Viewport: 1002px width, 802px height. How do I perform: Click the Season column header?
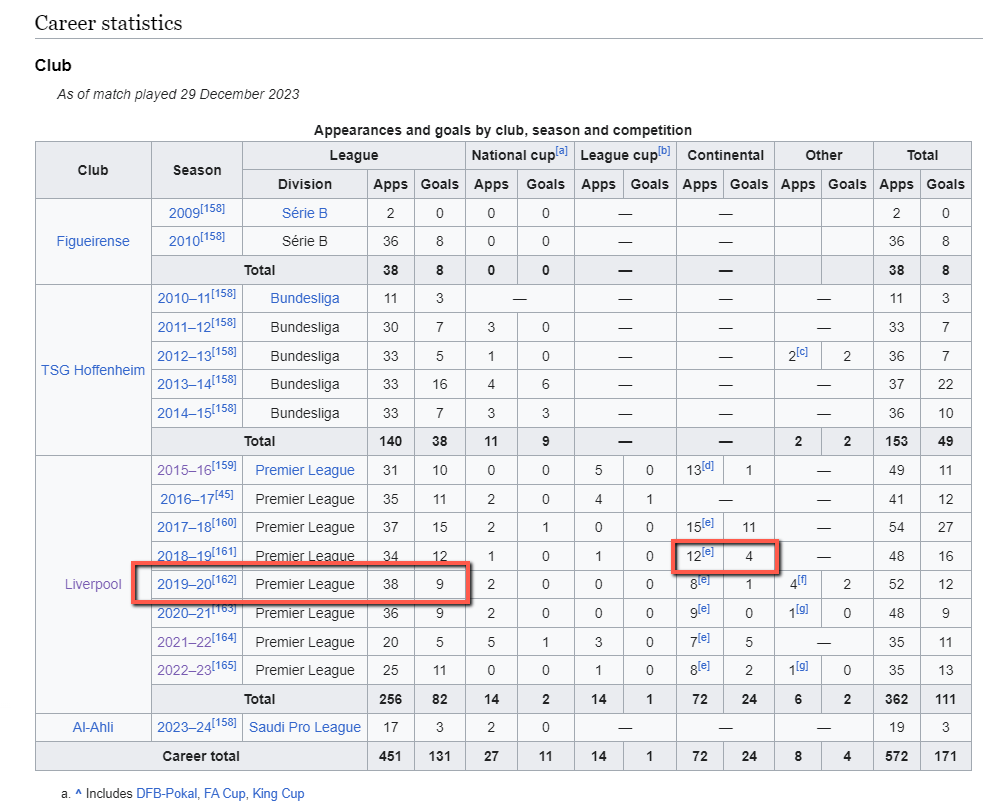[x=197, y=170]
